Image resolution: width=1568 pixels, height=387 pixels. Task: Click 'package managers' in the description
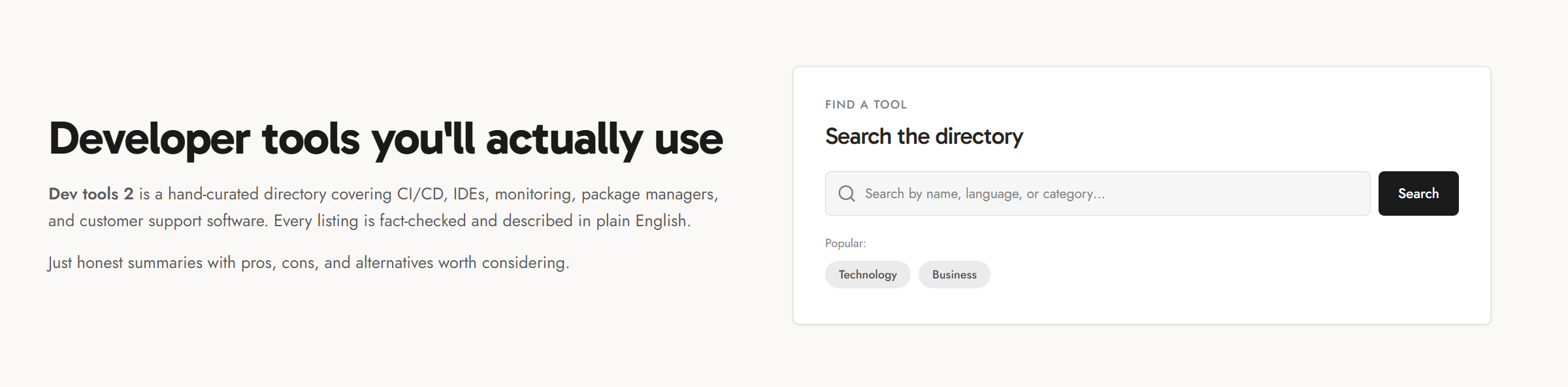(x=647, y=194)
